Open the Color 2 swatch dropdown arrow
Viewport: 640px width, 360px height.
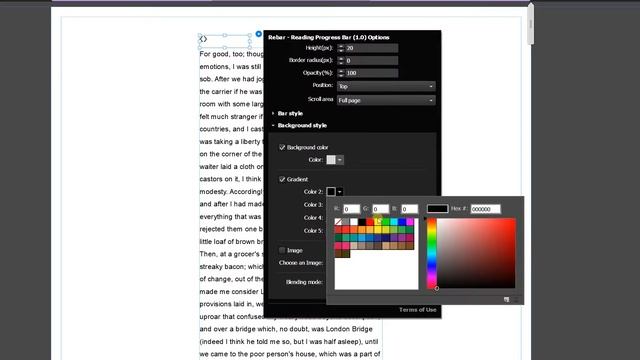coord(340,191)
